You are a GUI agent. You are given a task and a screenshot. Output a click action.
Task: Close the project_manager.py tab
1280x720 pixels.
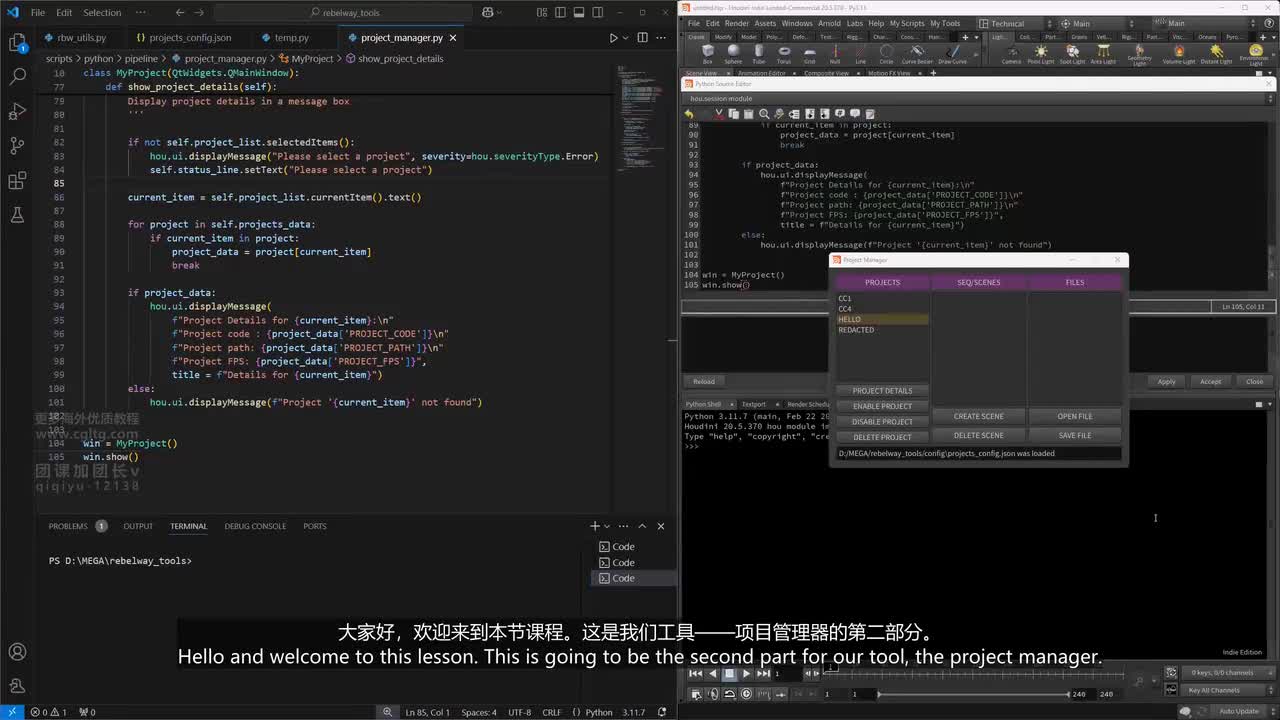pyautogui.click(x=453, y=38)
